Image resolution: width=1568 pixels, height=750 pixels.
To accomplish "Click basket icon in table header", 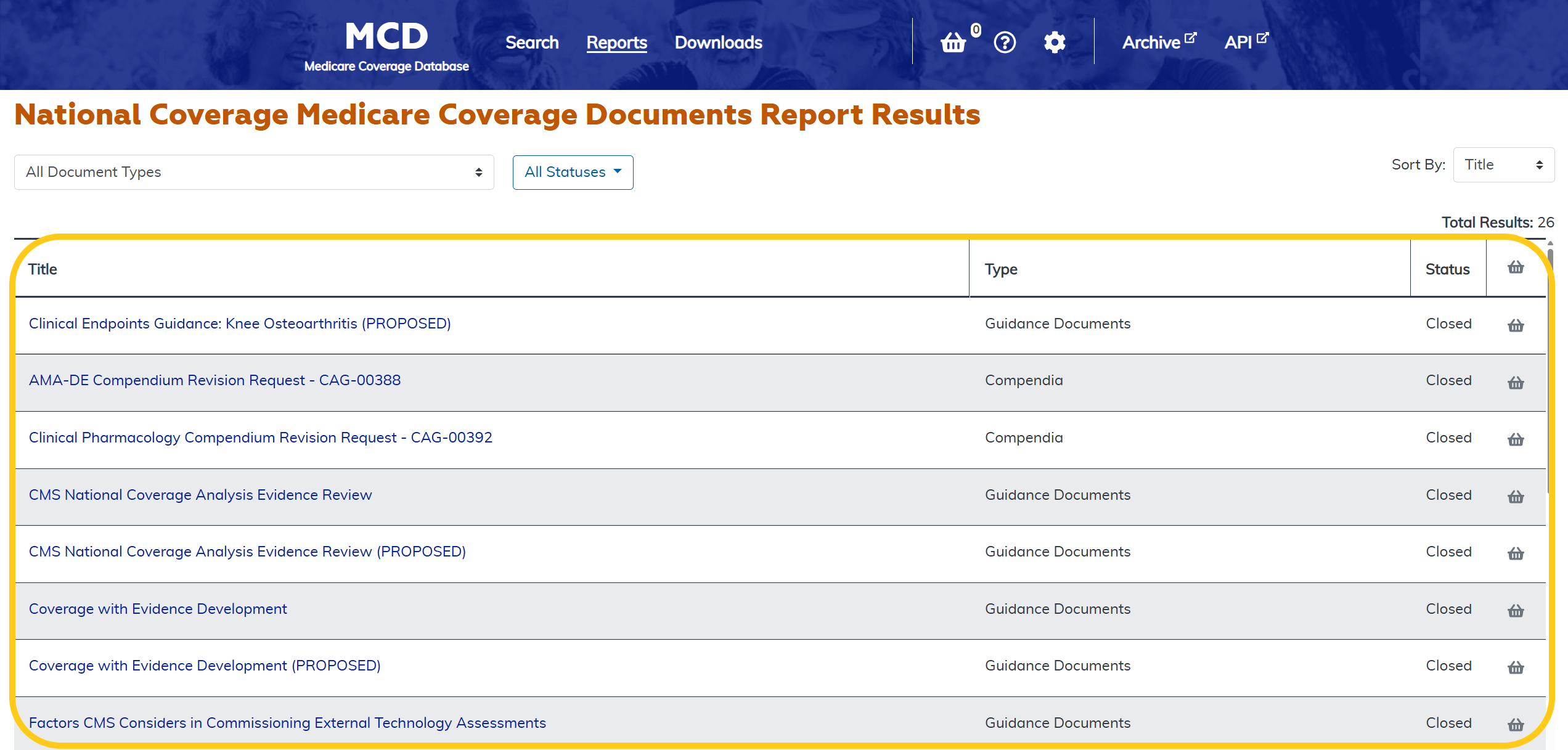I will [x=1516, y=267].
